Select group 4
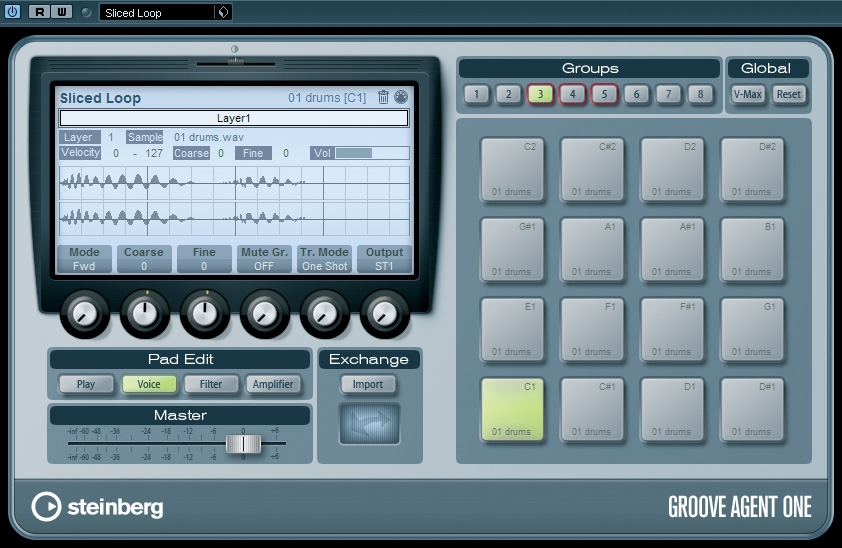Viewport: 842px width, 548px height. [572, 94]
